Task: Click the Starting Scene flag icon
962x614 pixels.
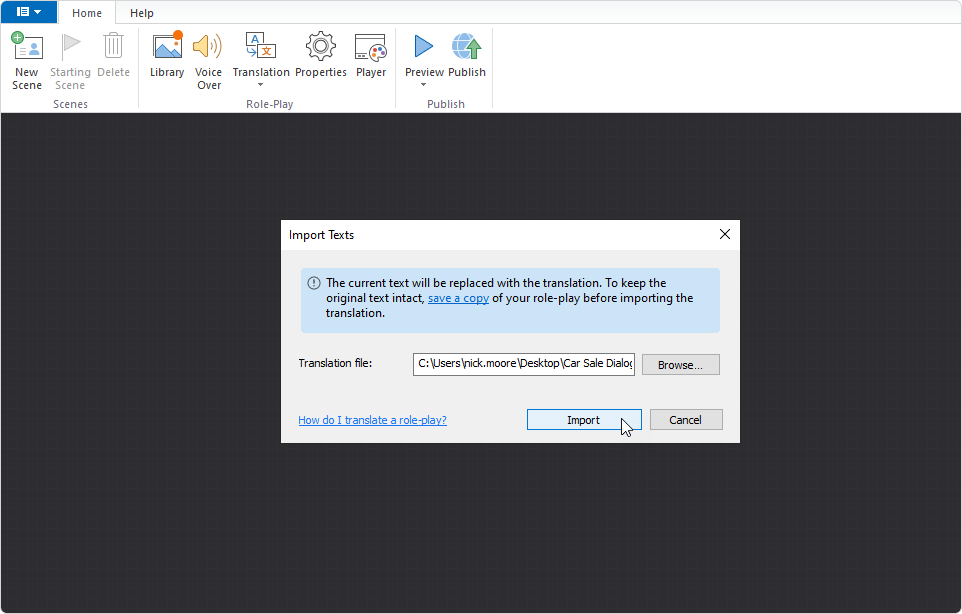Action: point(70,47)
